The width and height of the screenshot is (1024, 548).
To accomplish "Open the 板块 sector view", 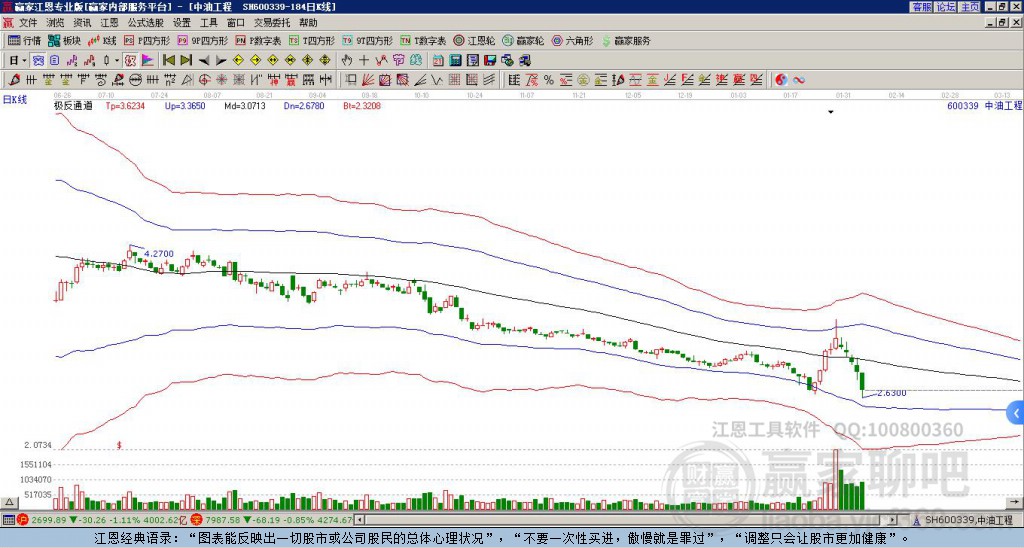I will (64, 40).
